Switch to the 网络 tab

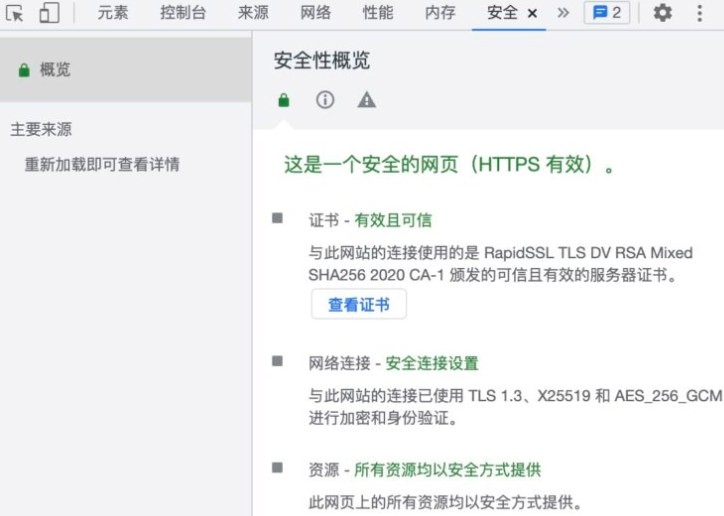coord(315,12)
